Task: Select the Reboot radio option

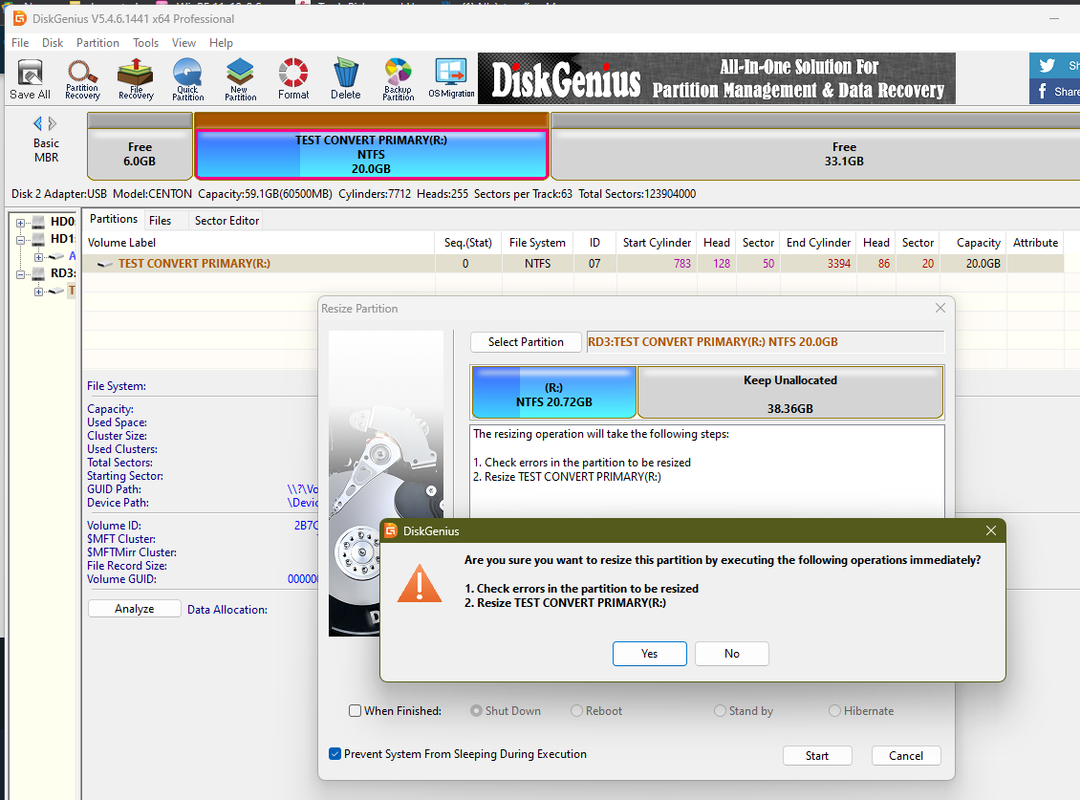Action: pos(577,710)
